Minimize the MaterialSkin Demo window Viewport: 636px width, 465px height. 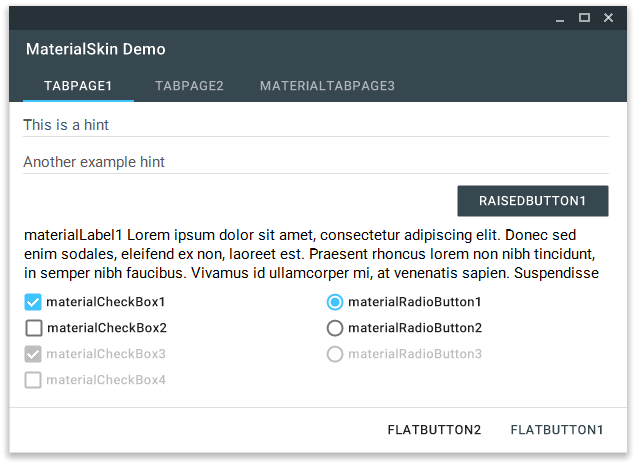pyautogui.click(x=560, y=18)
